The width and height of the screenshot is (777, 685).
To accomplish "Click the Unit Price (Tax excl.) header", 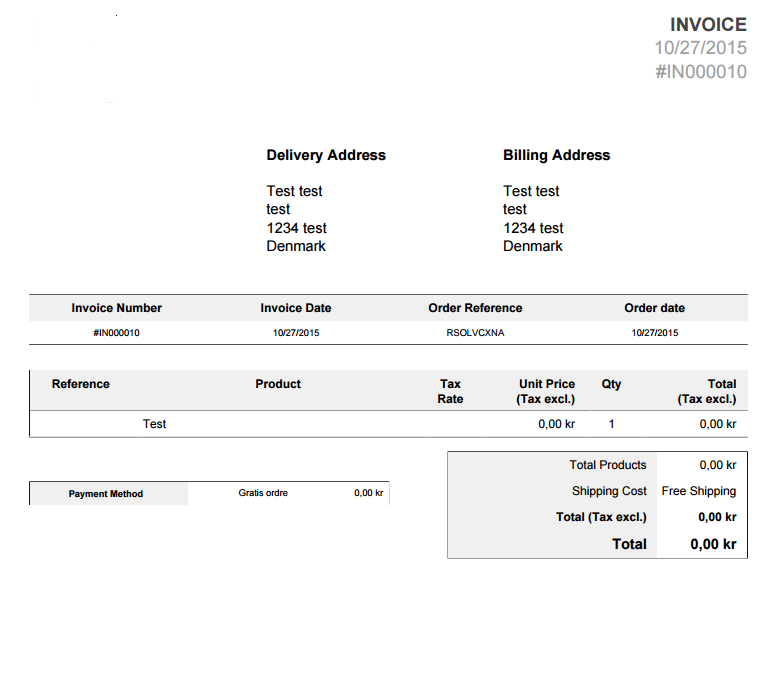I will 546,391.
